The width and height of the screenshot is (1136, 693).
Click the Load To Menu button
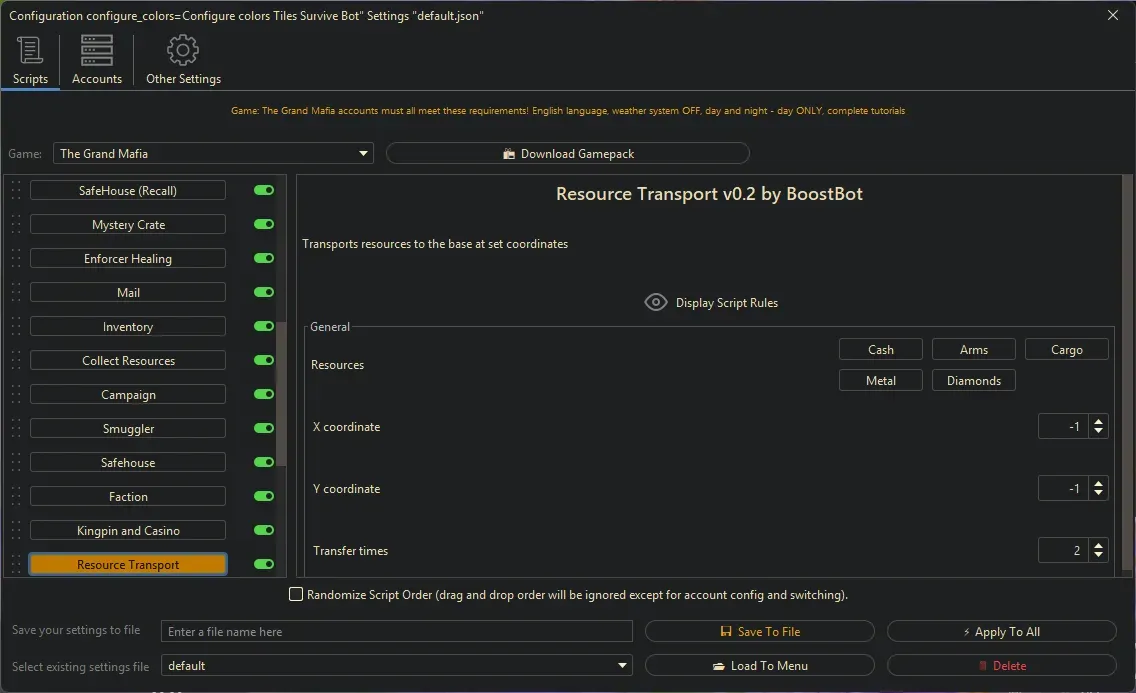pos(759,665)
